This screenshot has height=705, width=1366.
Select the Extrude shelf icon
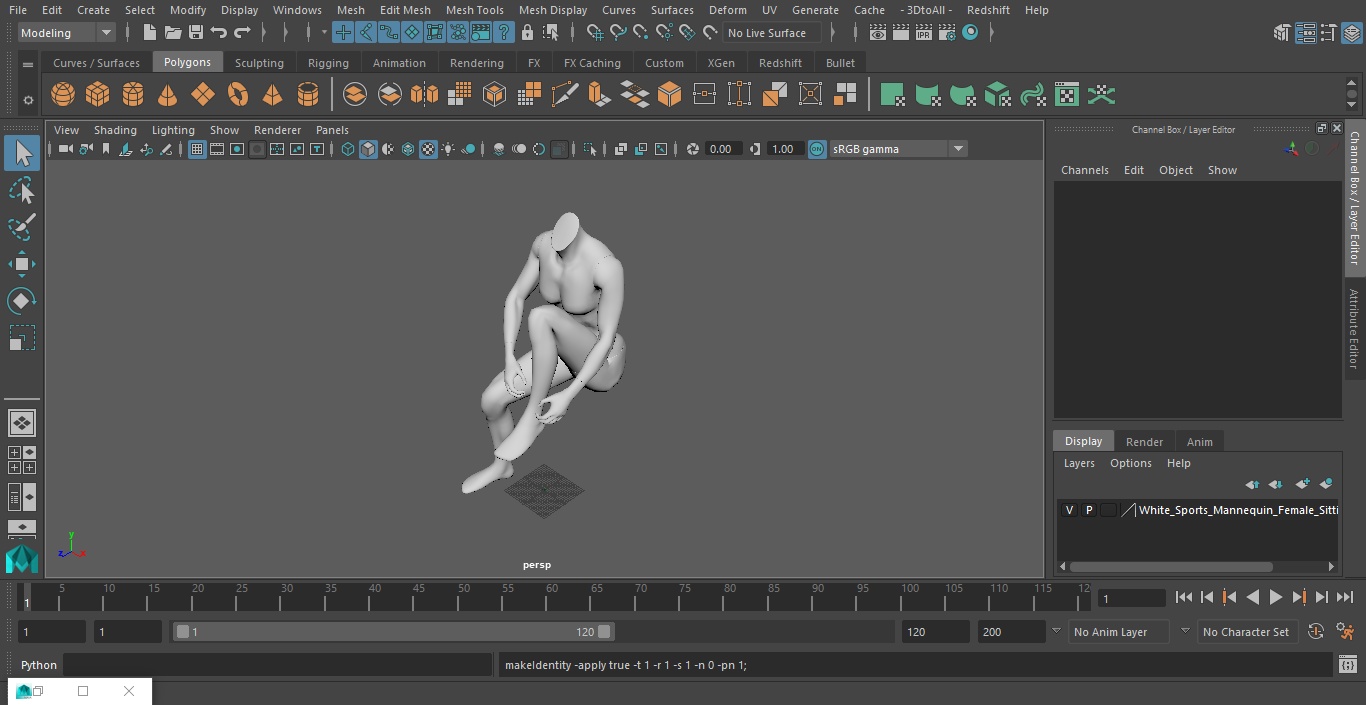(x=598, y=95)
